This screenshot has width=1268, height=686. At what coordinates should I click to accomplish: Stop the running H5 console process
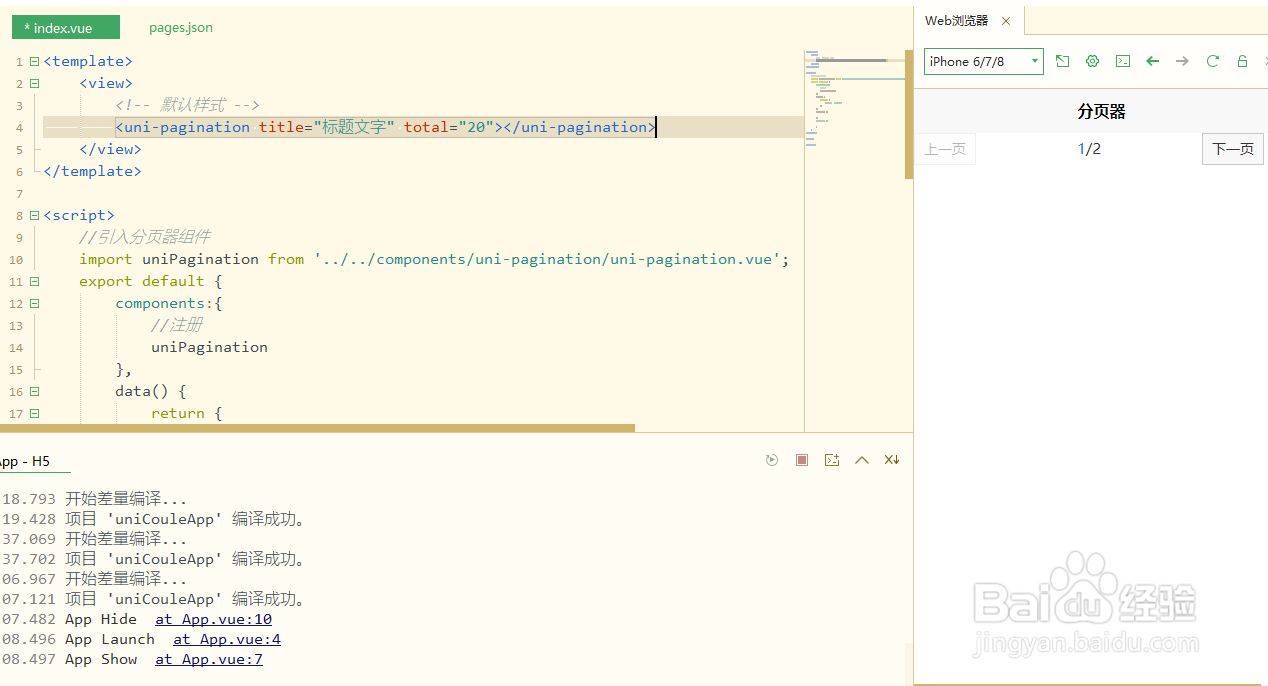(802, 460)
